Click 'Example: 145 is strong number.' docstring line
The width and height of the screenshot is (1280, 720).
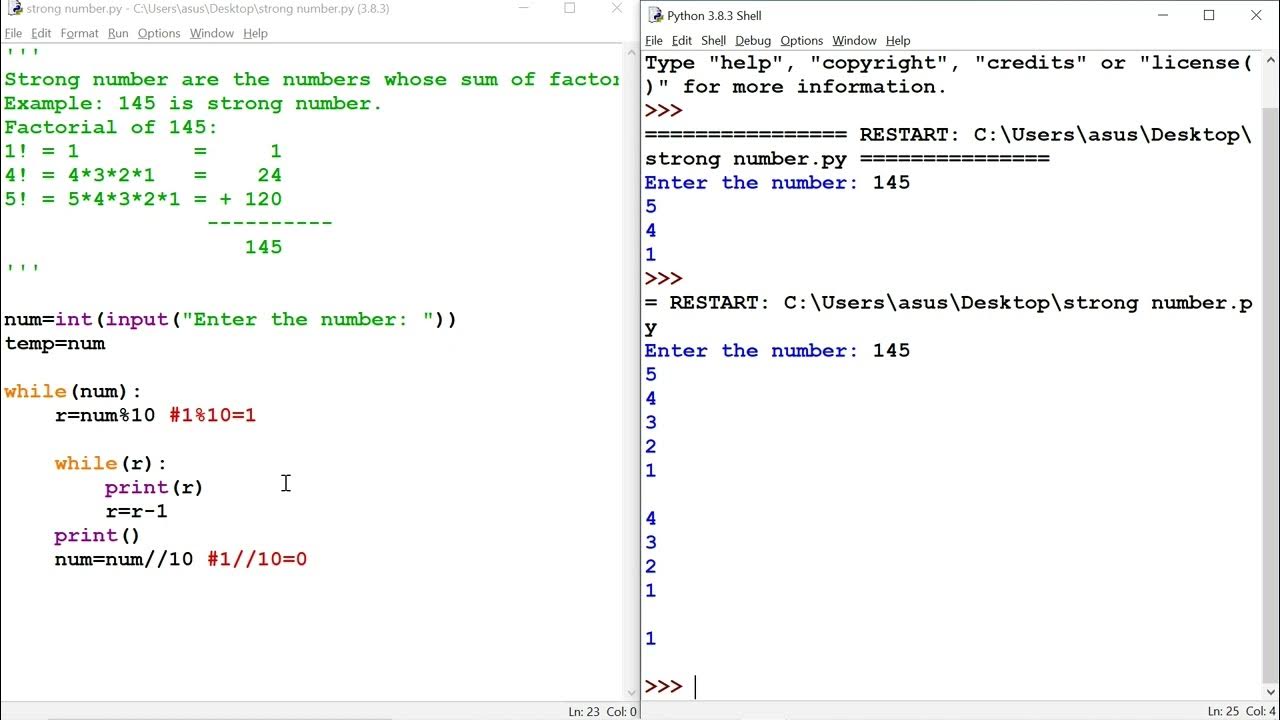pos(193,103)
